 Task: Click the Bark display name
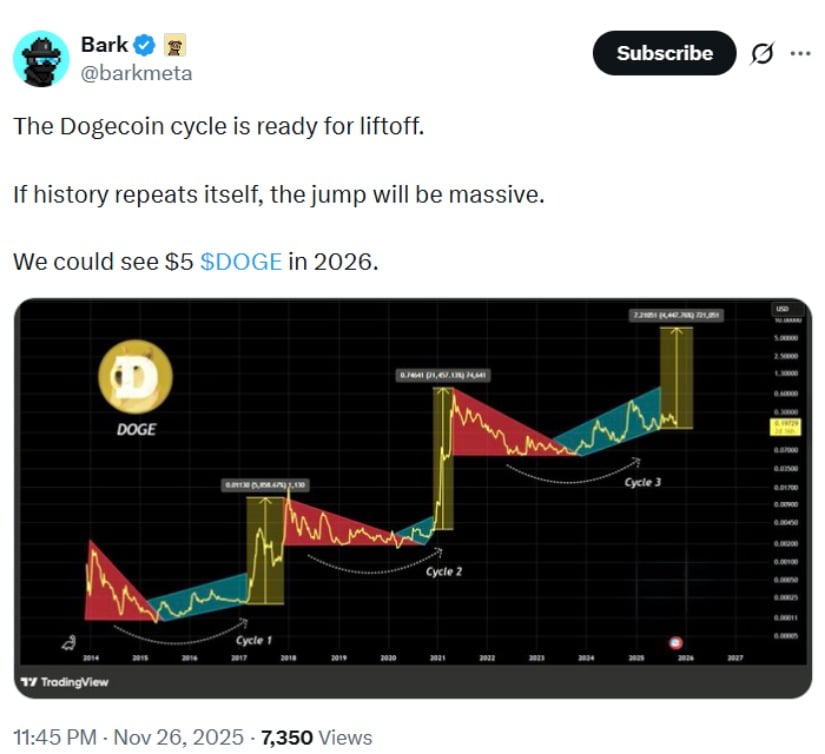pos(104,44)
